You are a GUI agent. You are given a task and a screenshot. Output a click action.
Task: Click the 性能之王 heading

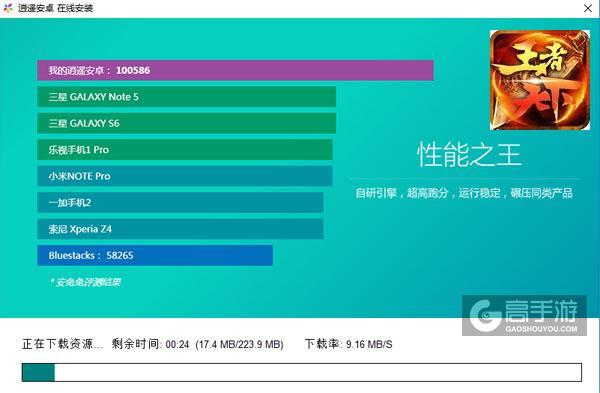pos(469,155)
